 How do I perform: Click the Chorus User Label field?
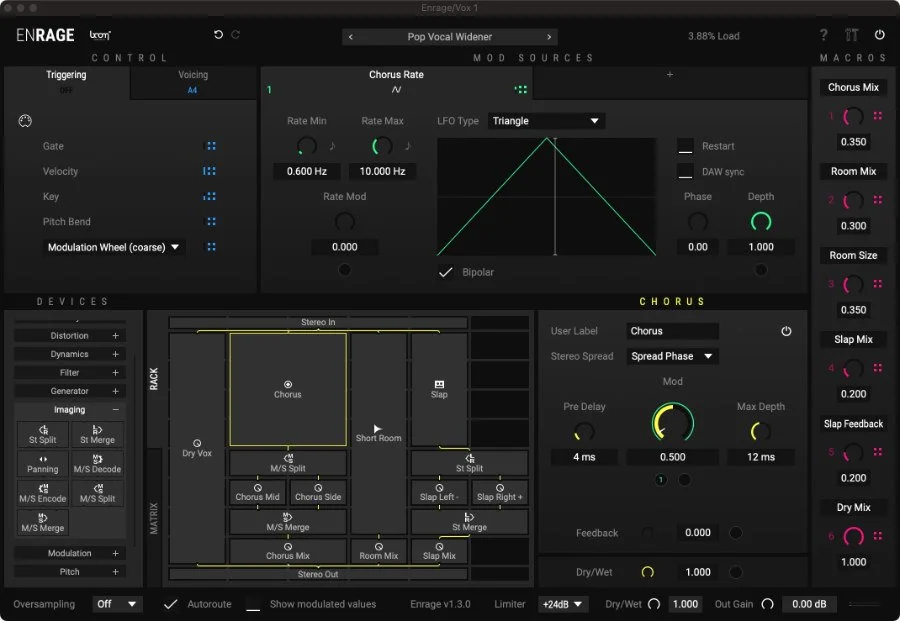pyautogui.click(x=672, y=331)
